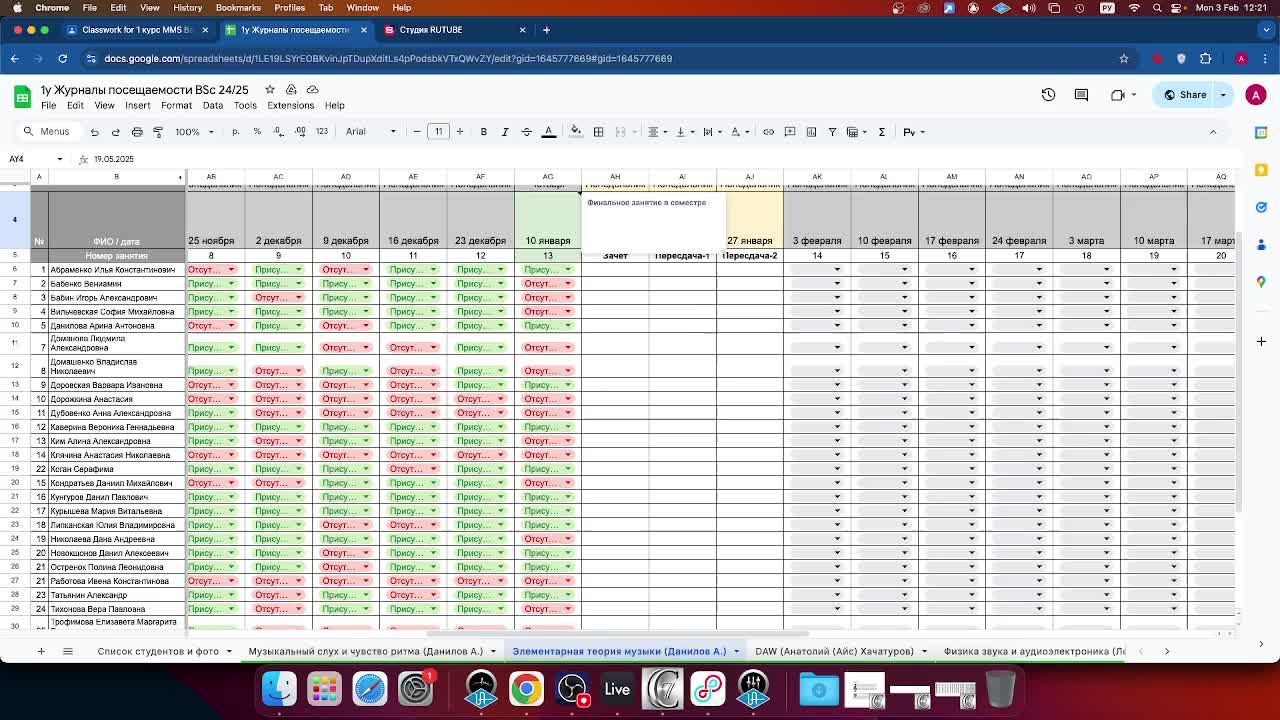Collapse the toolbar with the chevron
This screenshot has width=1280, height=720.
click(x=1213, y=132)
